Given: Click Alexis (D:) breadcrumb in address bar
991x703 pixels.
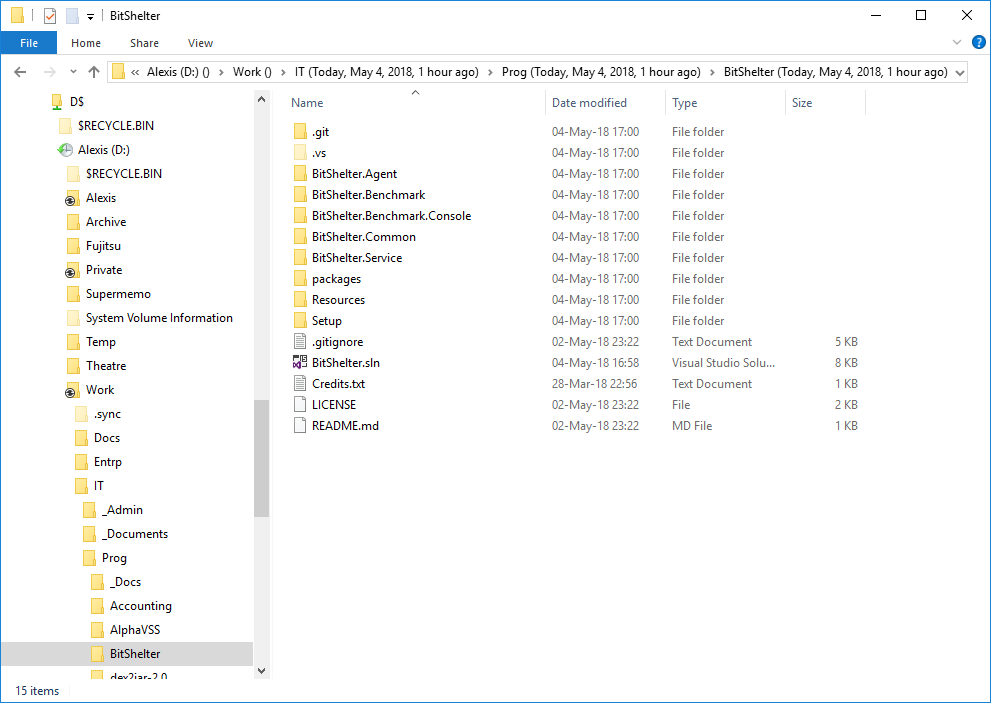Looking at the screenshot, I should 178,72.
